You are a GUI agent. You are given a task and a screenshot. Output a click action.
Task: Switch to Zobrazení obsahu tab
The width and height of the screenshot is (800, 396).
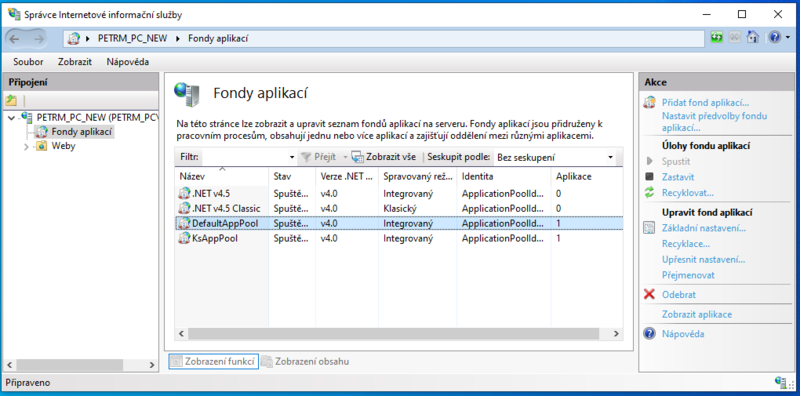pyautogui.click(x=305, y=361)
